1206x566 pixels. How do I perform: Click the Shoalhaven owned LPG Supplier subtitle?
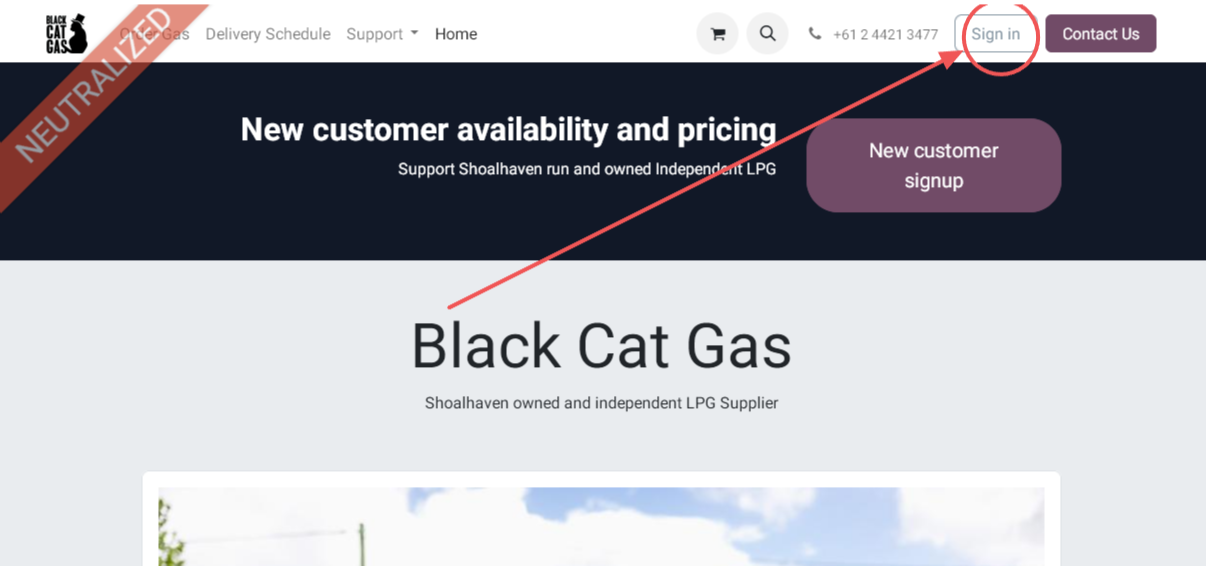click(601, 403)
